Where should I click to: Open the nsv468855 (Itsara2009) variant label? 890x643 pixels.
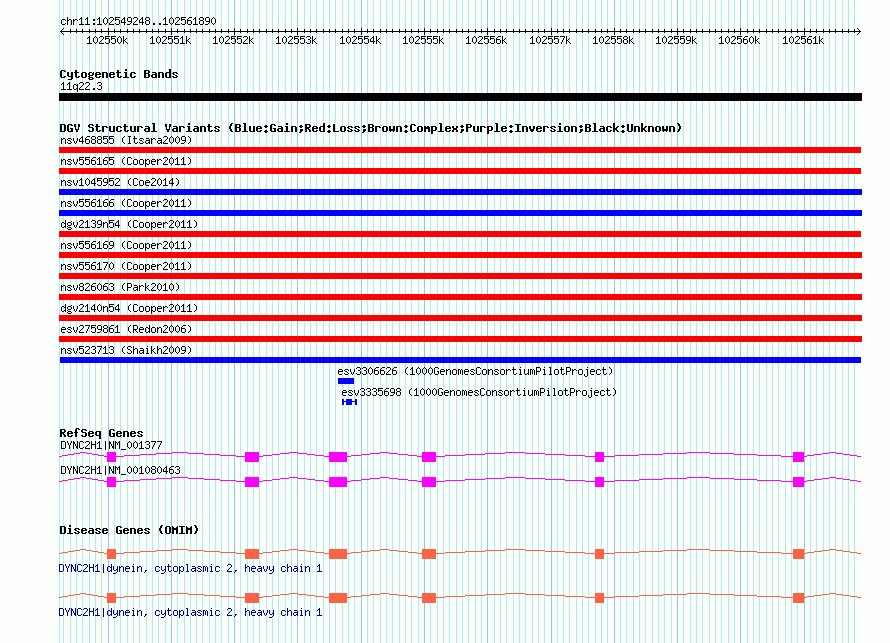pos(126,140)
